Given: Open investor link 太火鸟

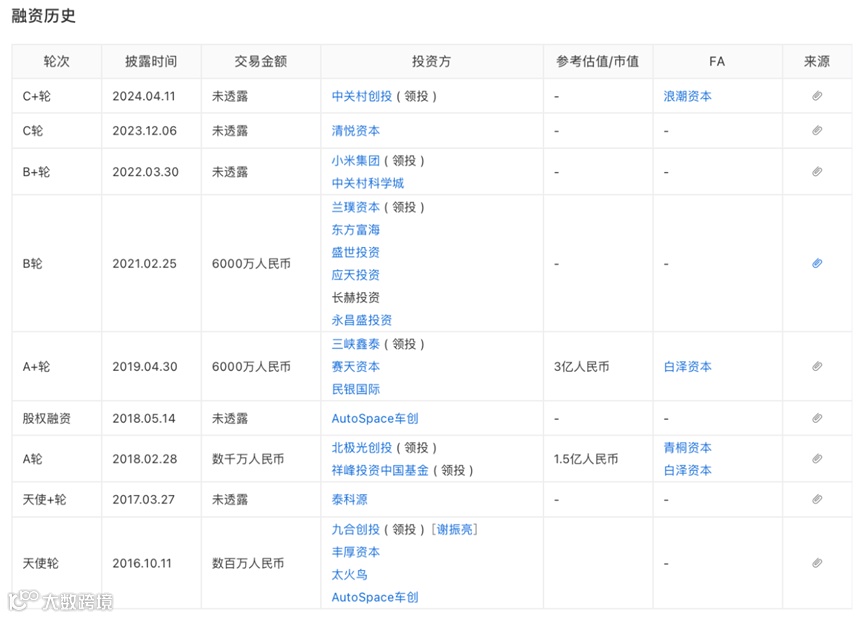Looking at the screenshot, I should click(349, 574).
